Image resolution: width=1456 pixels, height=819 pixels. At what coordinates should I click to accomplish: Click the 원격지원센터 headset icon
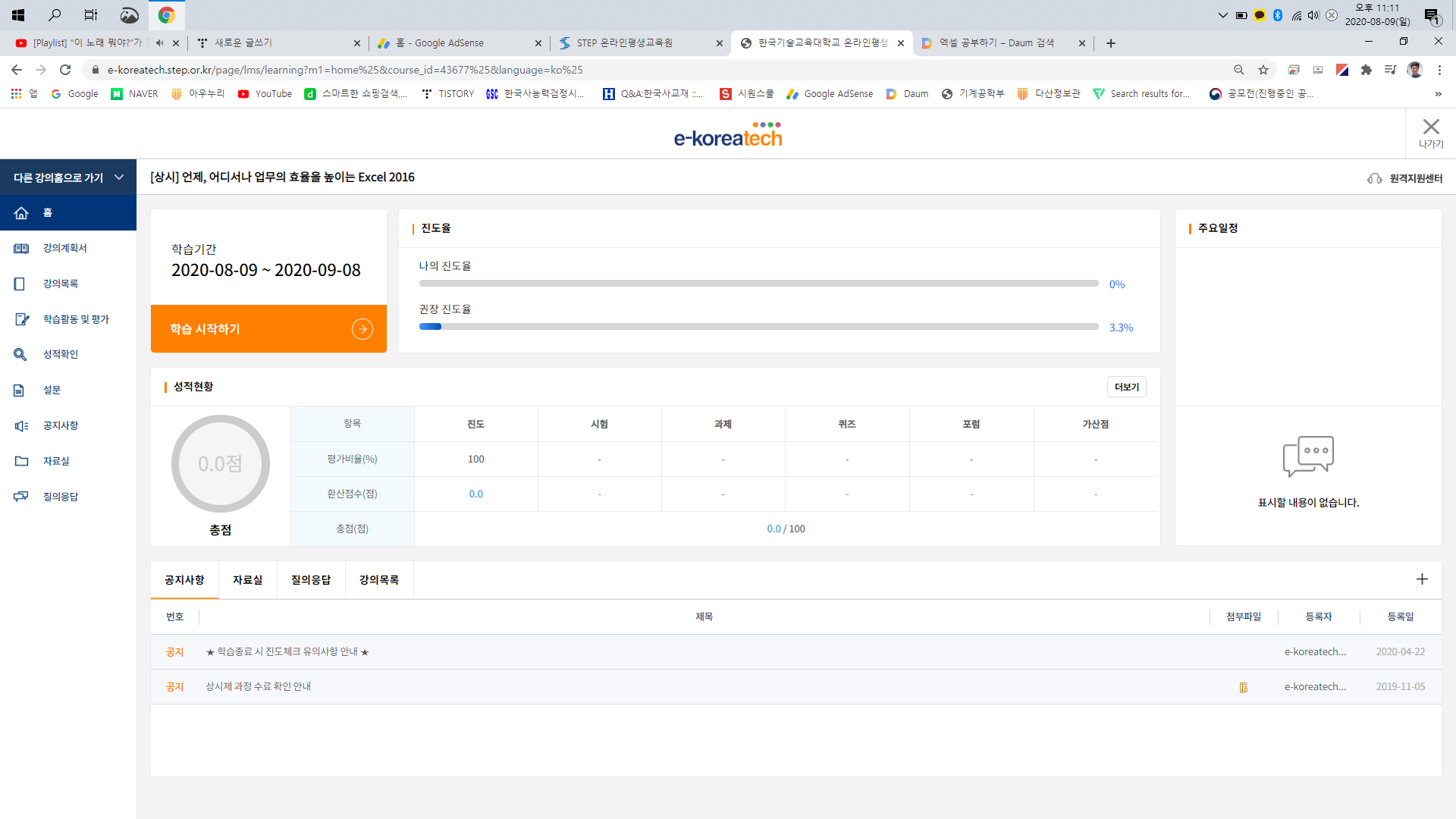point(1374,179)
